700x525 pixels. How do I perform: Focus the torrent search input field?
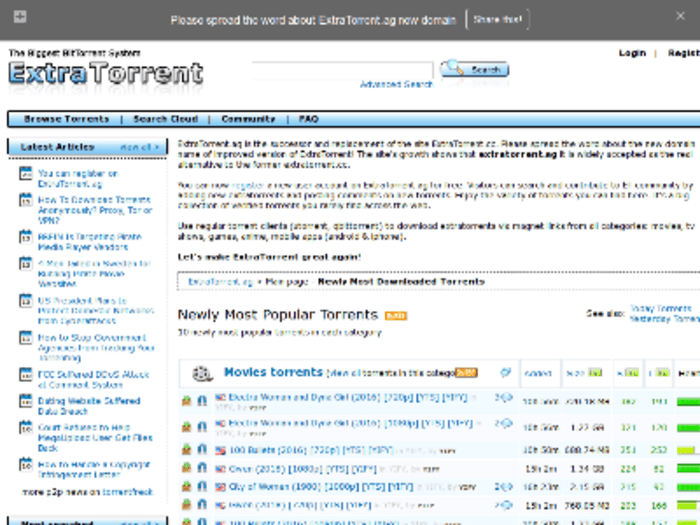(x=342, y=70)
